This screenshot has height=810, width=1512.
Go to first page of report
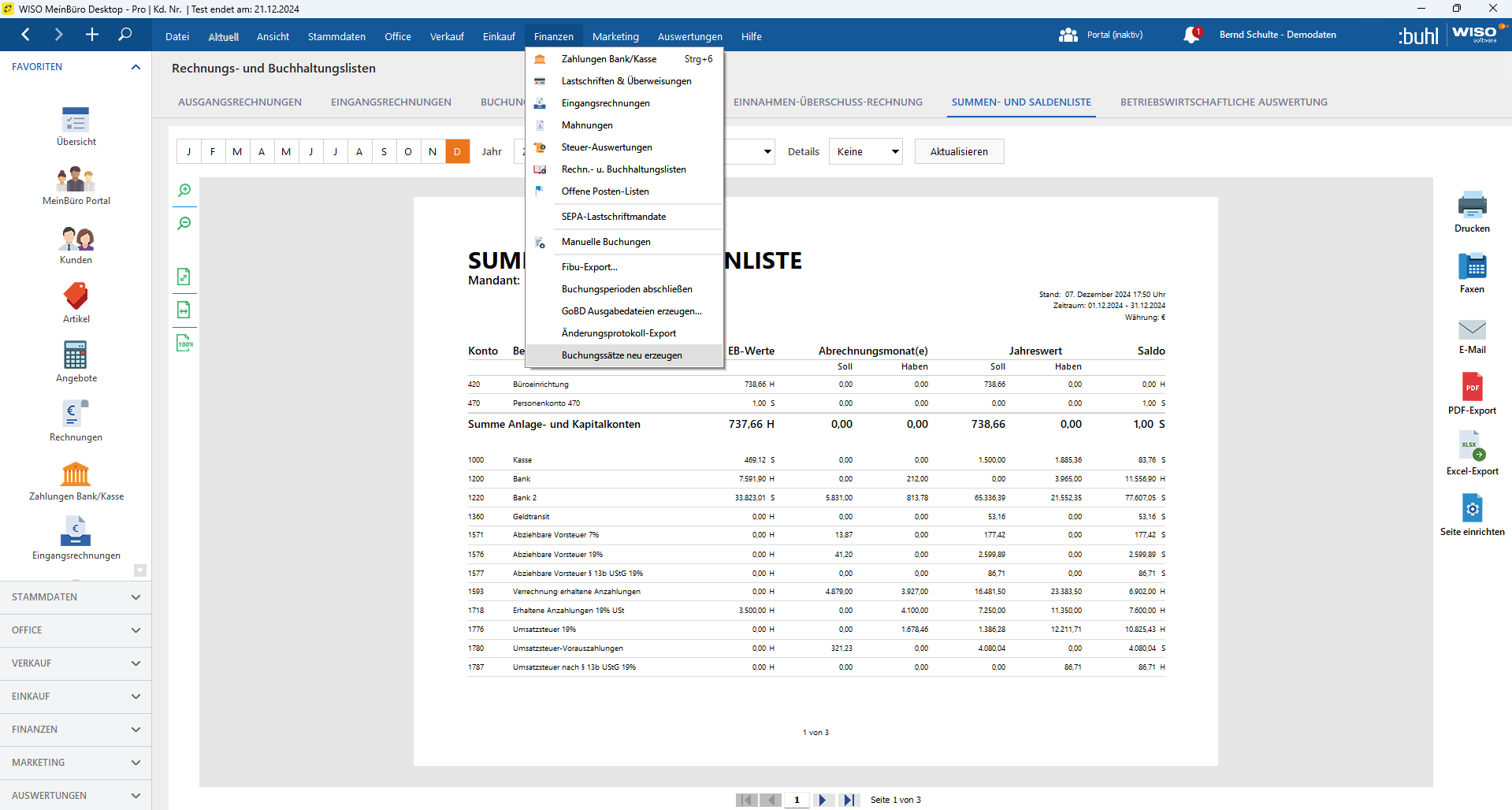(746, 800)
